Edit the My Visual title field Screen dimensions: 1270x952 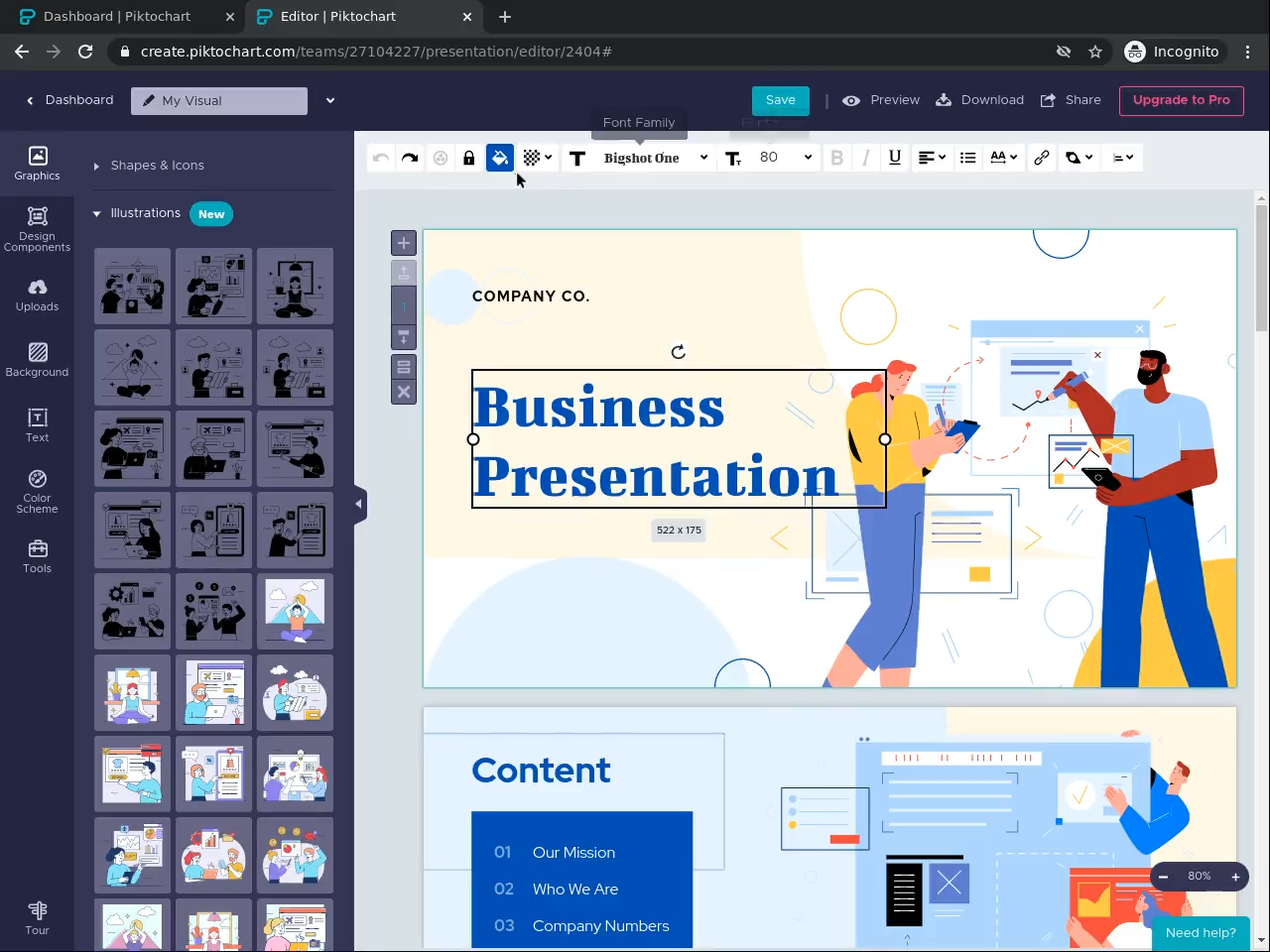coord(219,101)
